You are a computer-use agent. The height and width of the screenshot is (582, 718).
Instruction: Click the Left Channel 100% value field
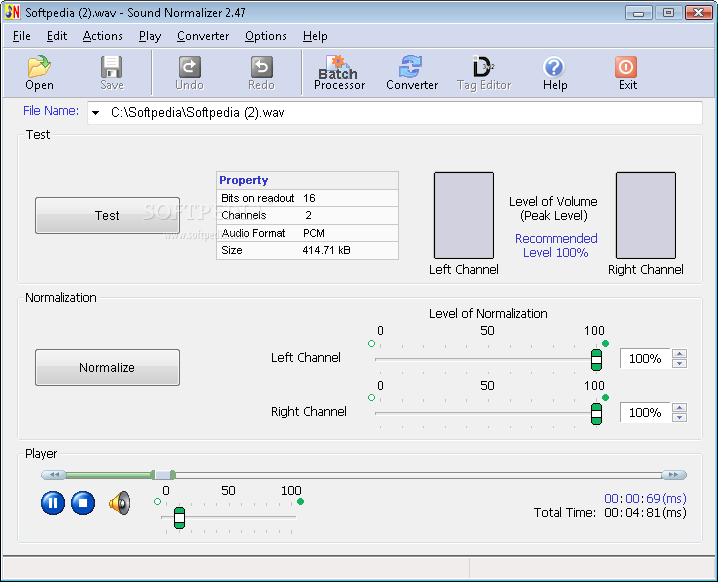pos(645,359)
